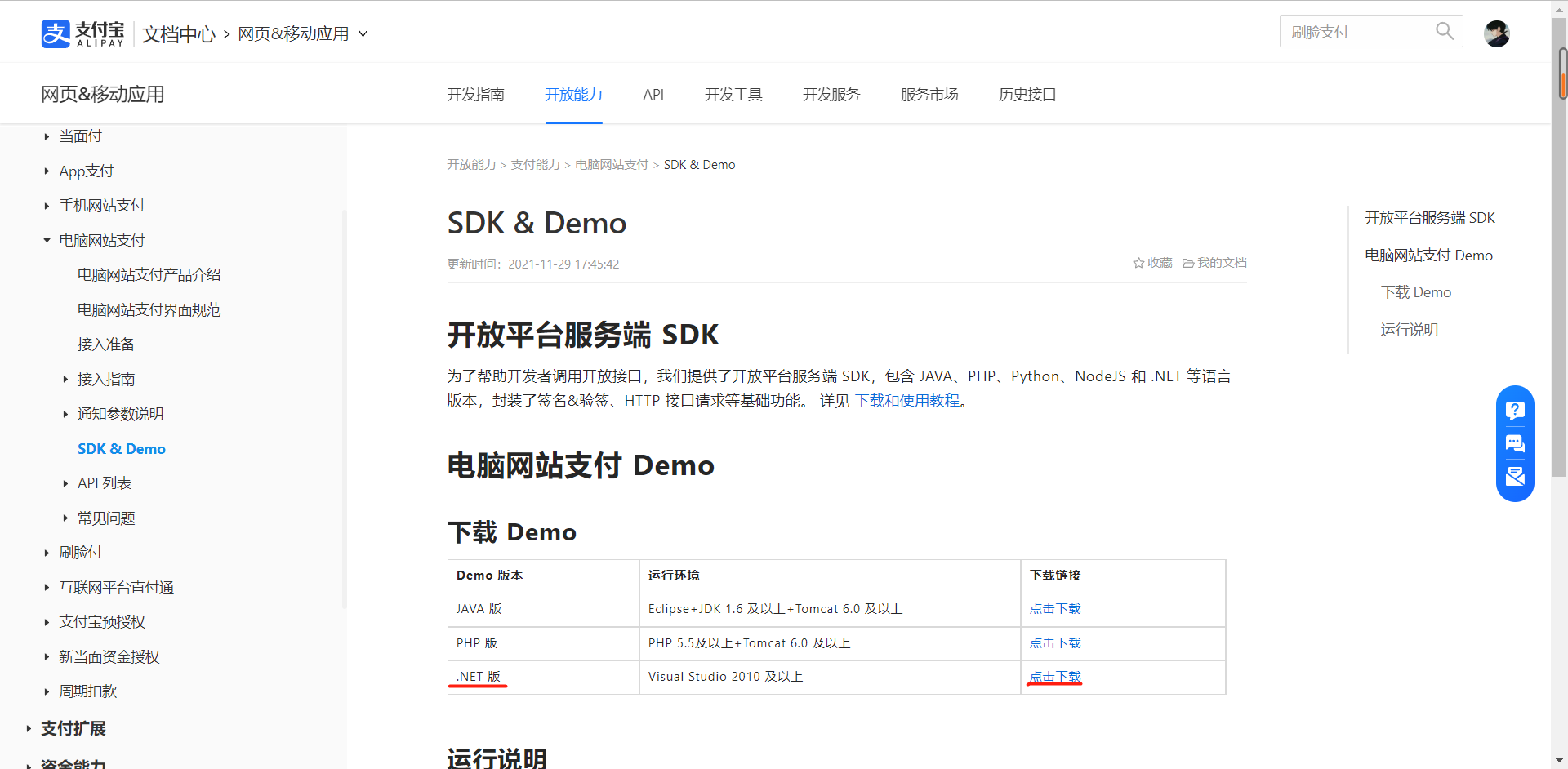Viewport: 1568px width, 769px height.
Task: Switch to 开发工具 tab
Action: click(733, 95)
